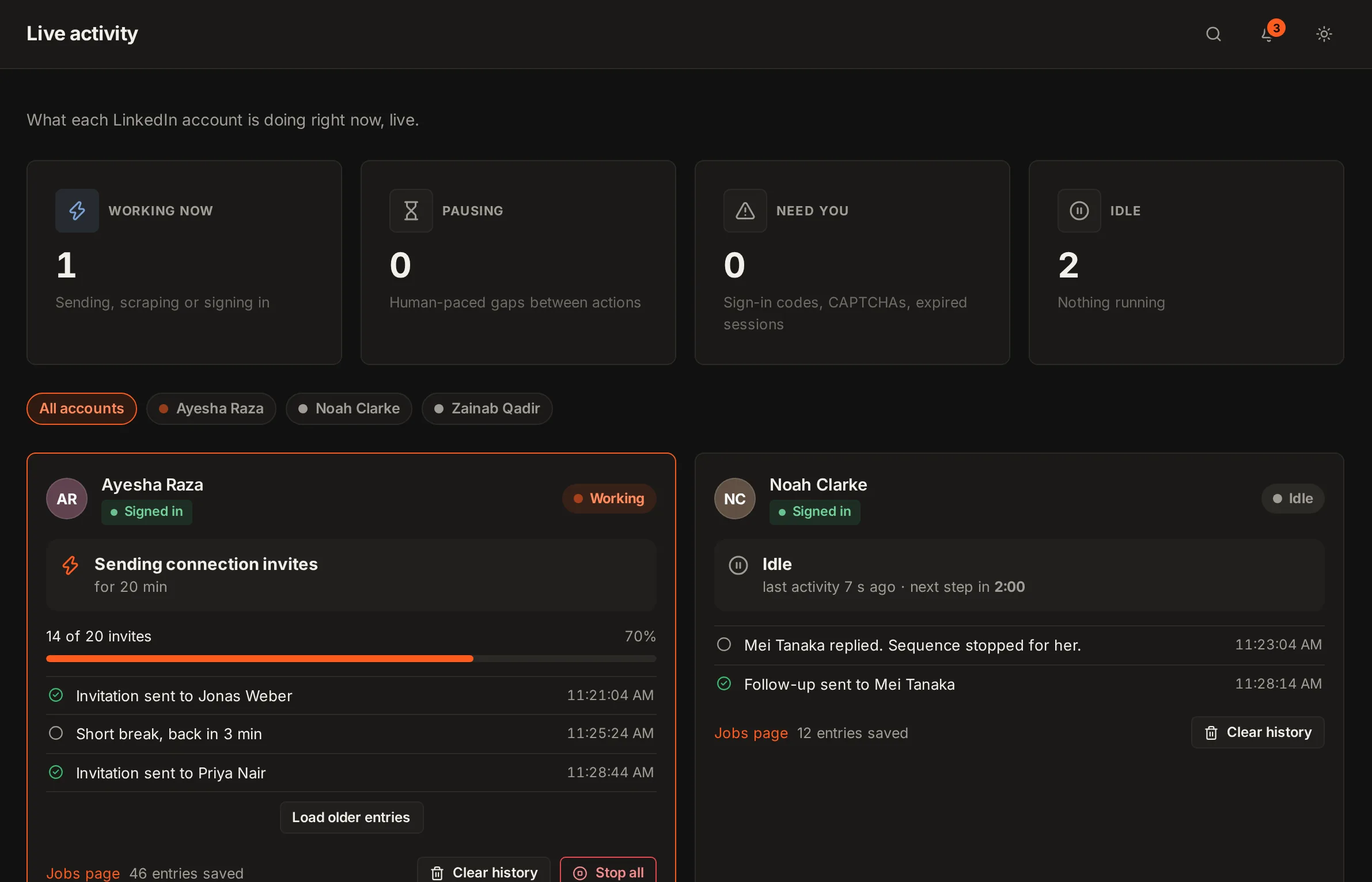Toggle light theme with sun icon
Viewport: 1372px width, 882px height.
click(x=1324, y=34)
